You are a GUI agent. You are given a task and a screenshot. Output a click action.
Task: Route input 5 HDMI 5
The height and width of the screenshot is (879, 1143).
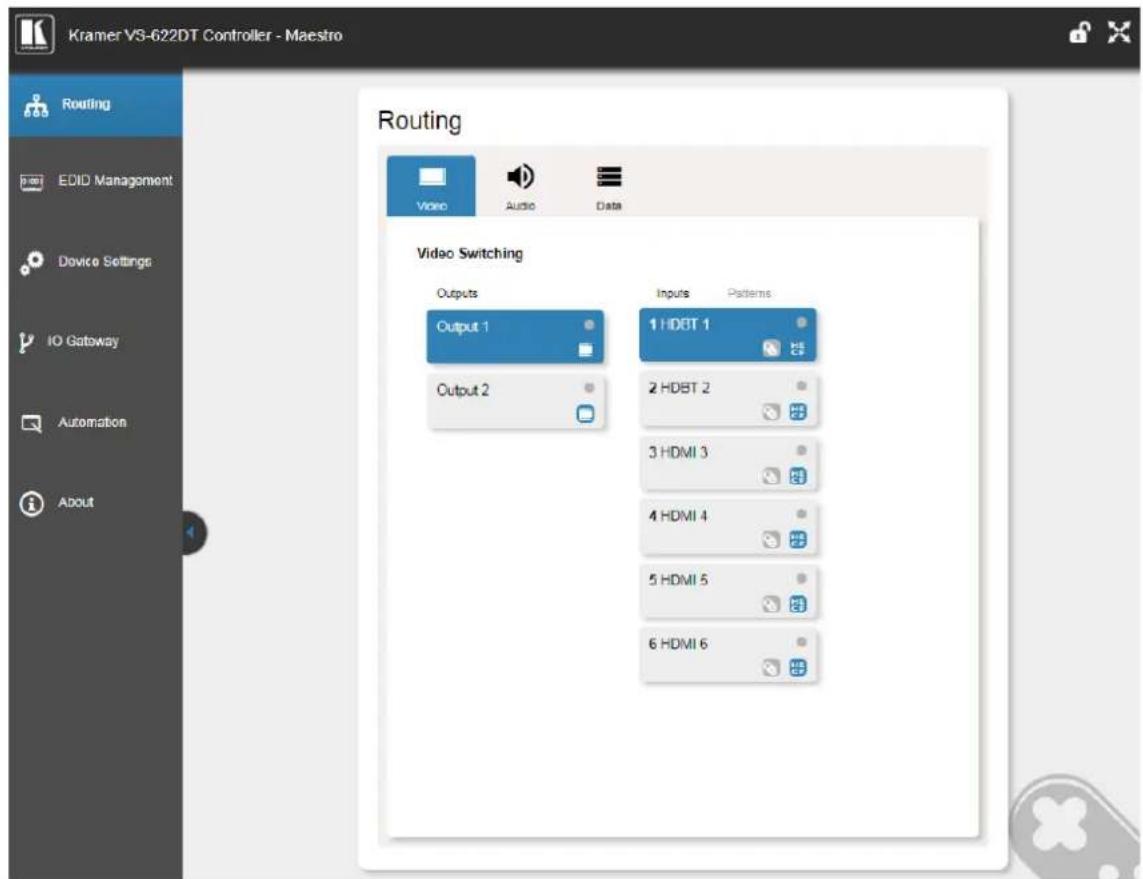[x=727, y=590]
